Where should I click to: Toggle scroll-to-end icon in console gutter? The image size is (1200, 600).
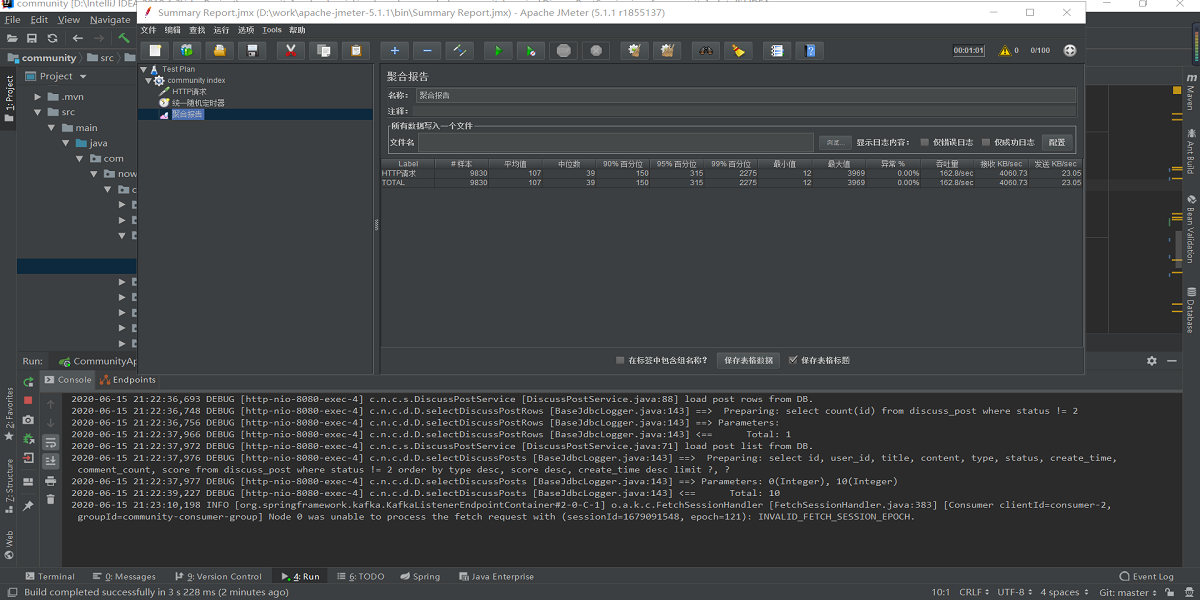[51, 460]
